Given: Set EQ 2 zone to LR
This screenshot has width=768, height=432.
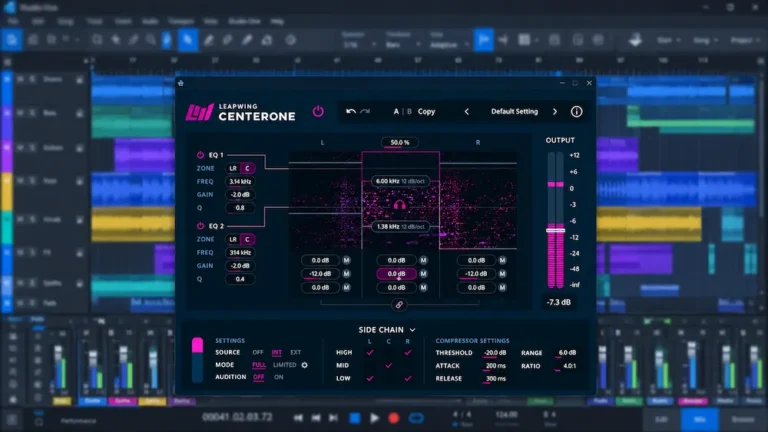Looking at the screenshot, I should (233, 239).
